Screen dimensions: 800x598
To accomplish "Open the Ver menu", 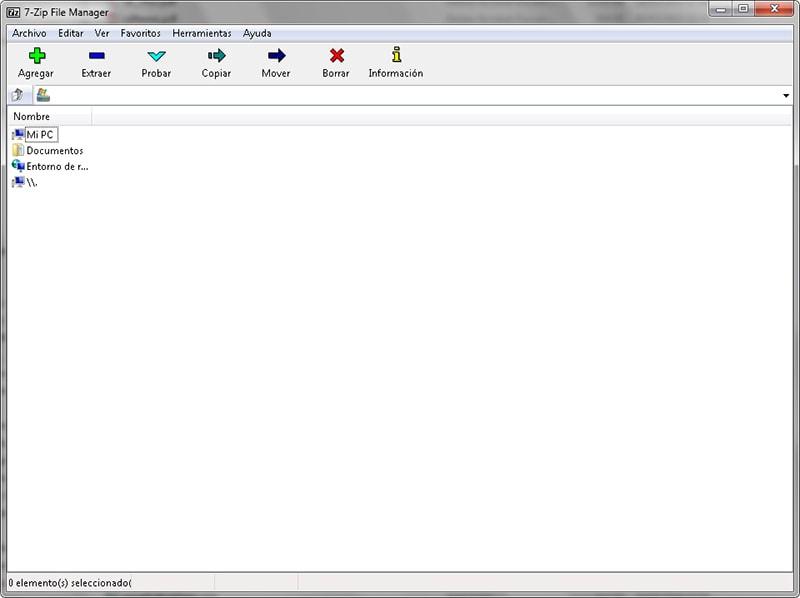I will pos(102,33).
